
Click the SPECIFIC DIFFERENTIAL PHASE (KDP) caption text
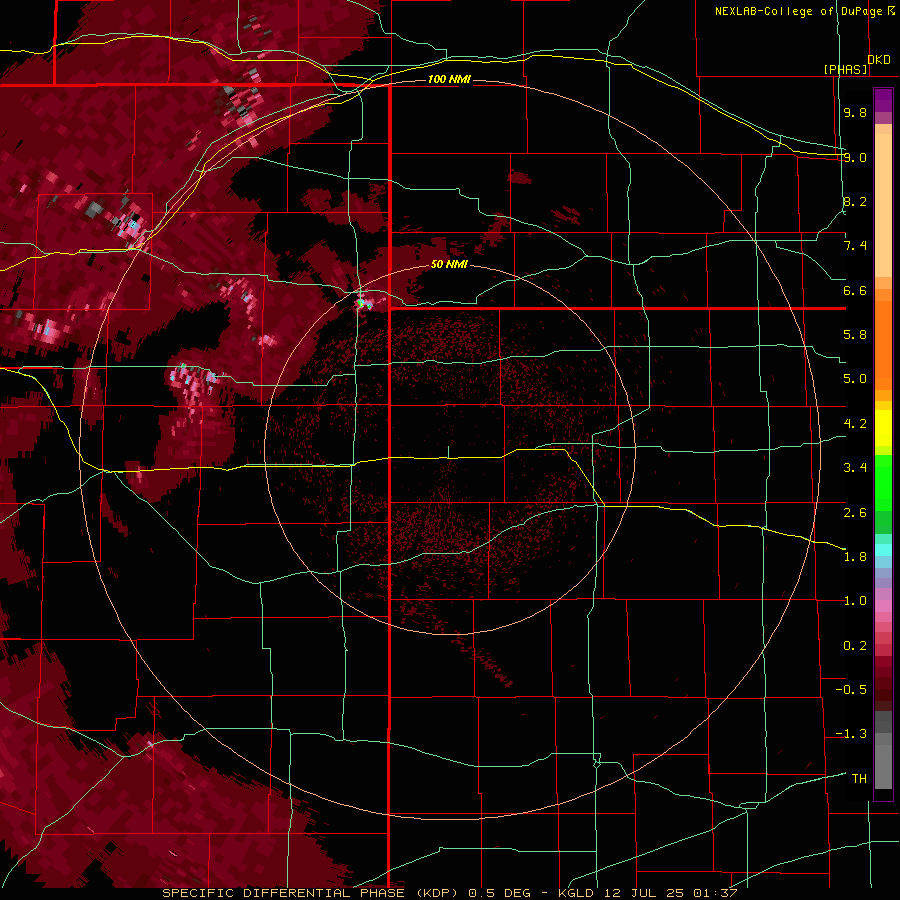[311, 893]
